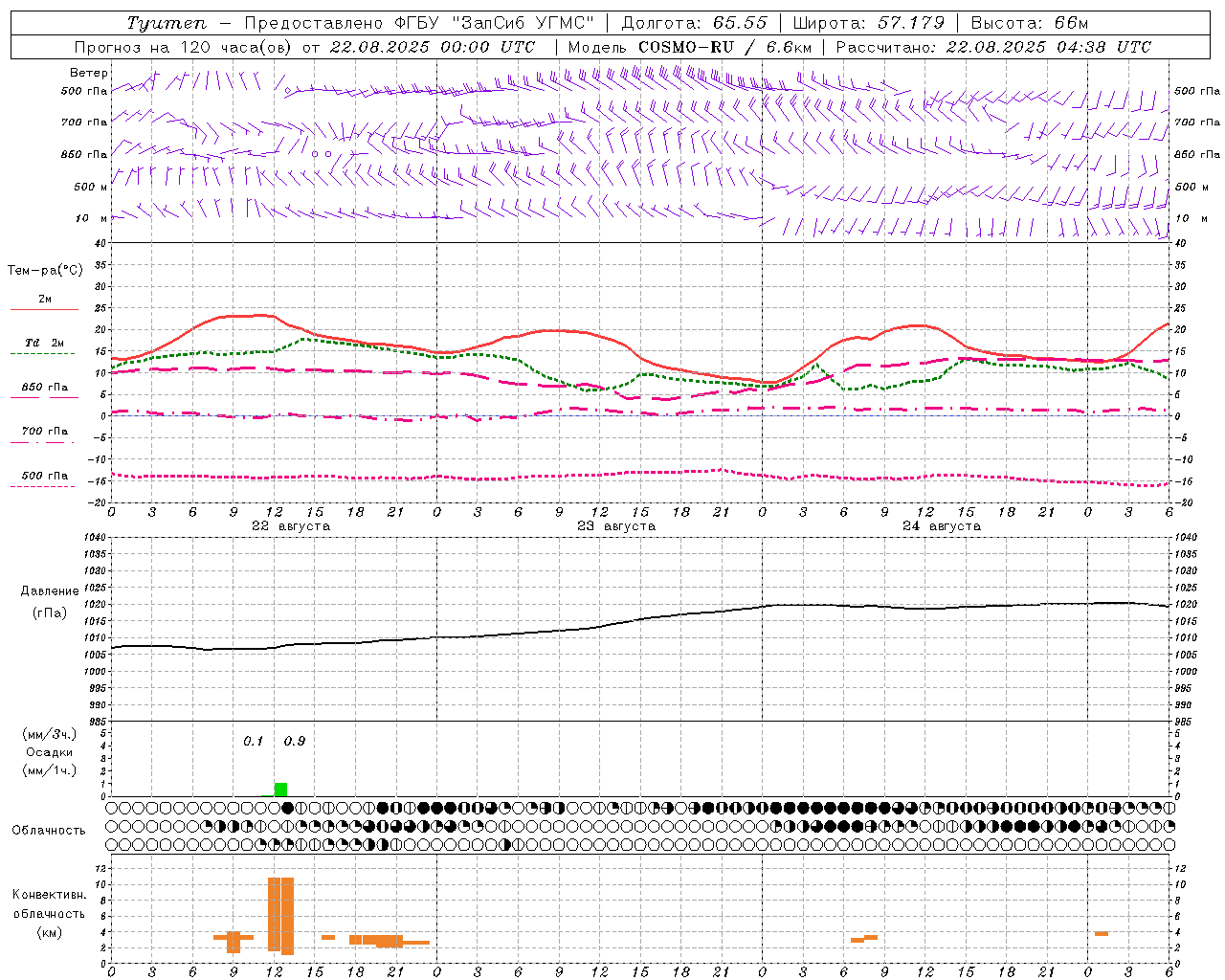Select the 850 гПа temperature legend entry
The image size is (1225, 980).
click(45, 390)
